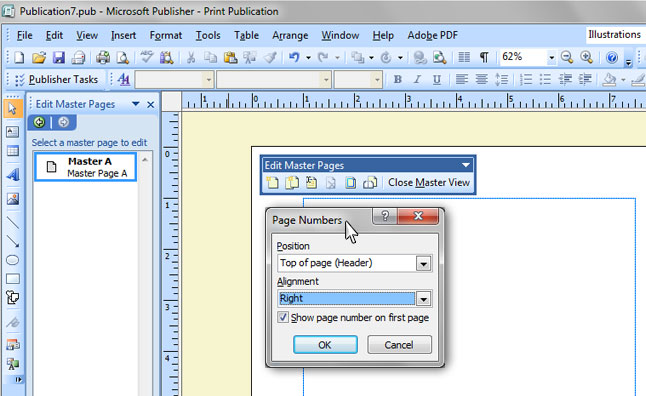The height and width of the screenshot is (396, 646).
Task: Open the Rotate dropdown arrow
Action: [400, 58]
